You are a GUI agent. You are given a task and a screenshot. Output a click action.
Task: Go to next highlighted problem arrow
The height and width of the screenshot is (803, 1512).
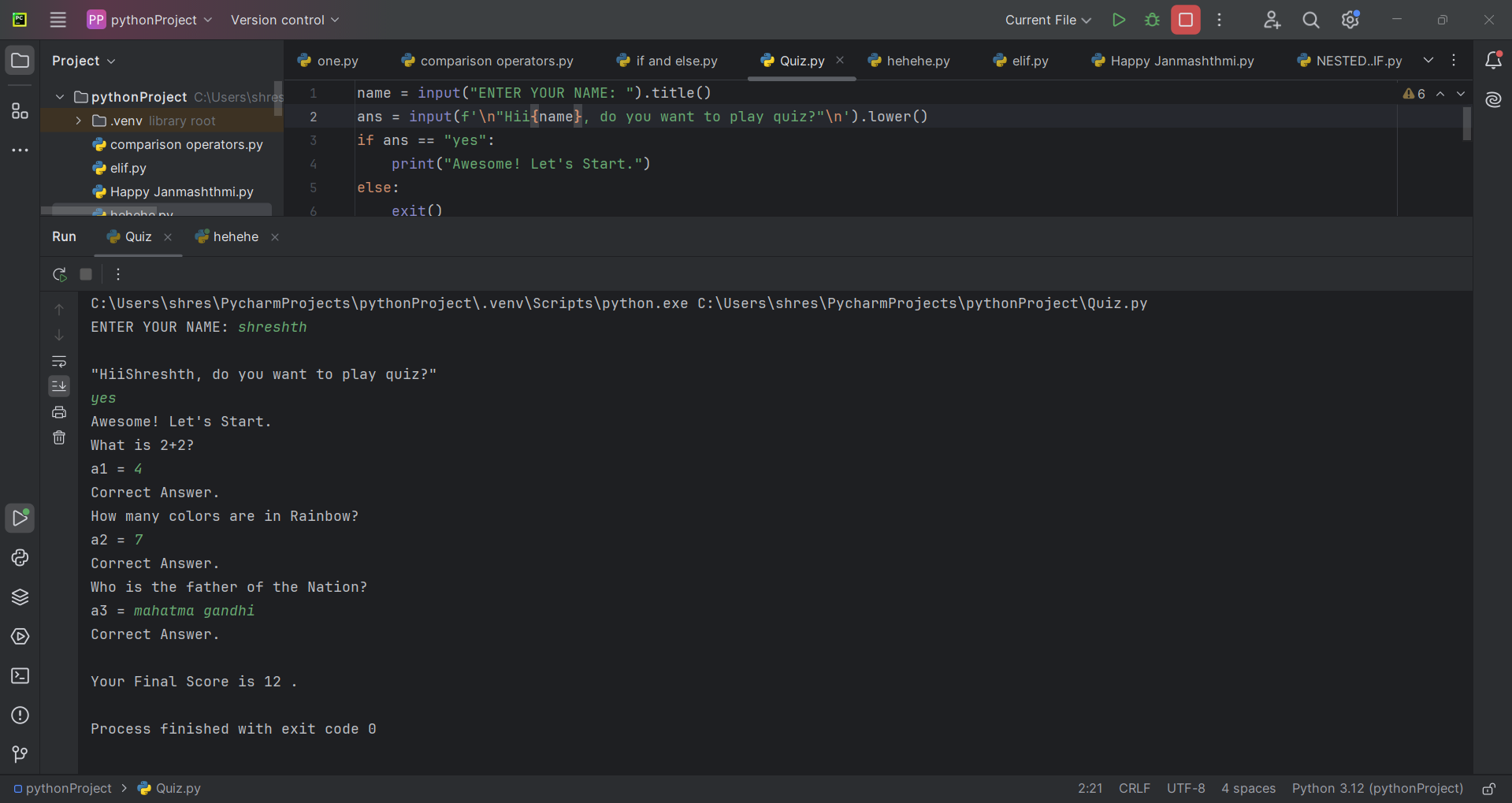click(x=1461, y=94)
